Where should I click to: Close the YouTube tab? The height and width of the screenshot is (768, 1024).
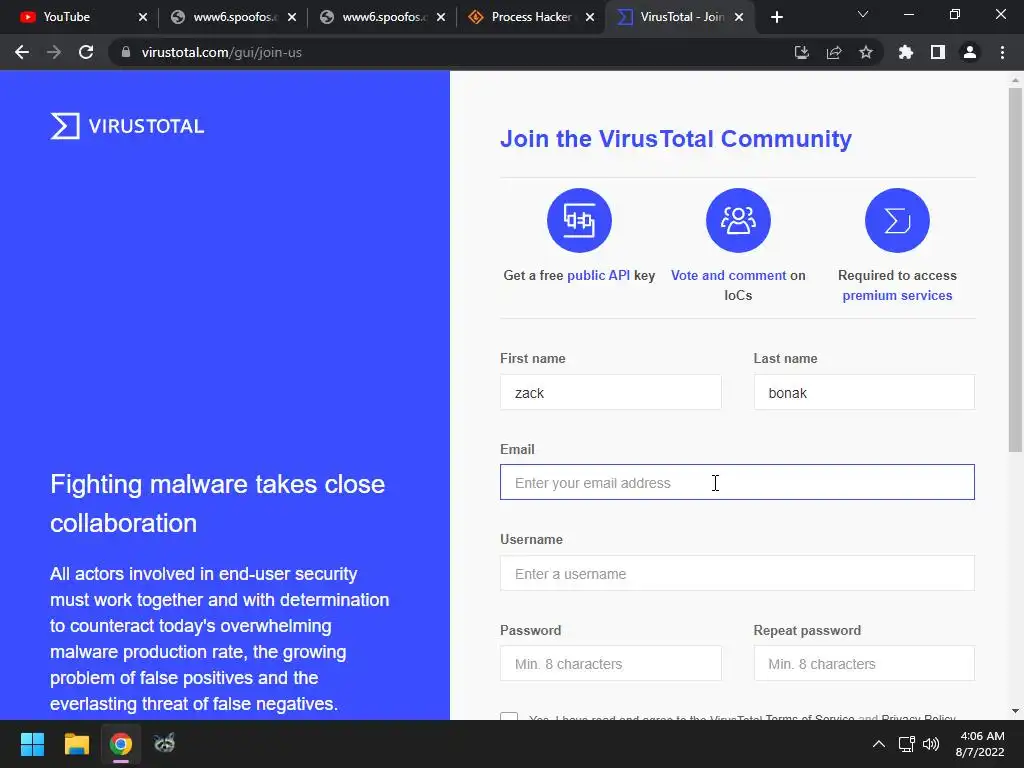tap(143, 17)
